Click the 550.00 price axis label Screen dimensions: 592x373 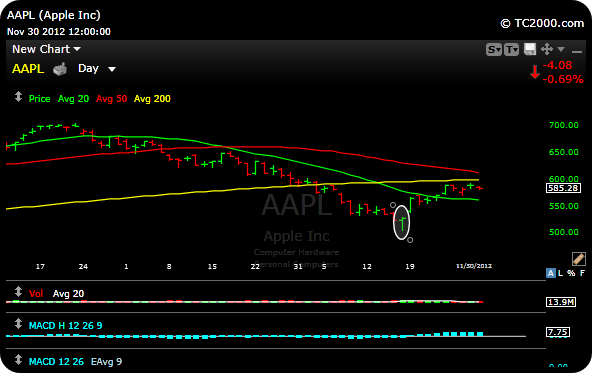(x=564, y=206)
